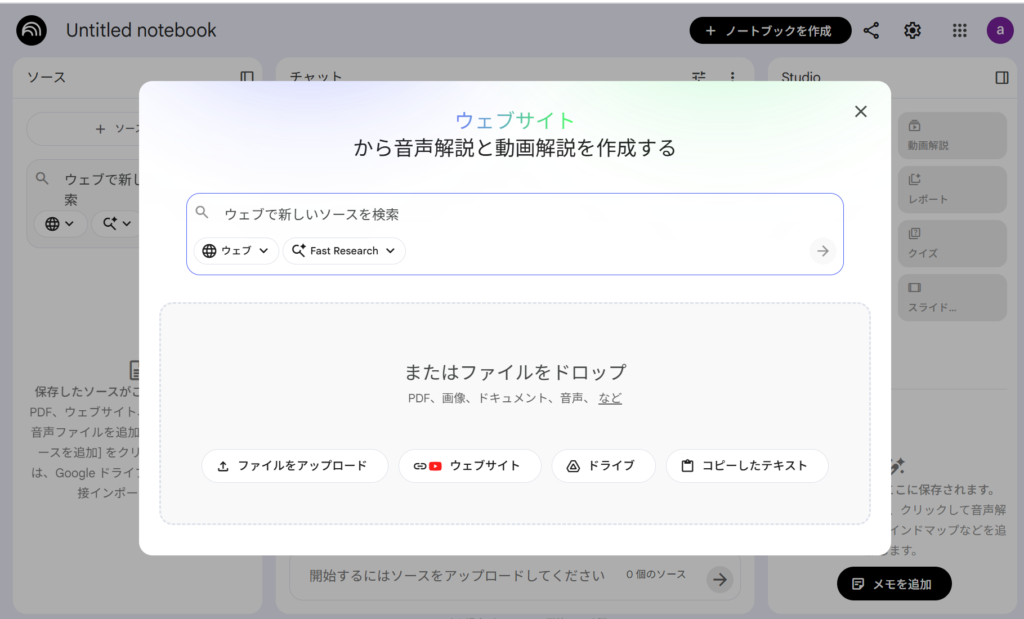This screenshot has height=619, width=1024.
Task: Open the research mode dropdown in sources panel
Action: [x=116, y=224]
